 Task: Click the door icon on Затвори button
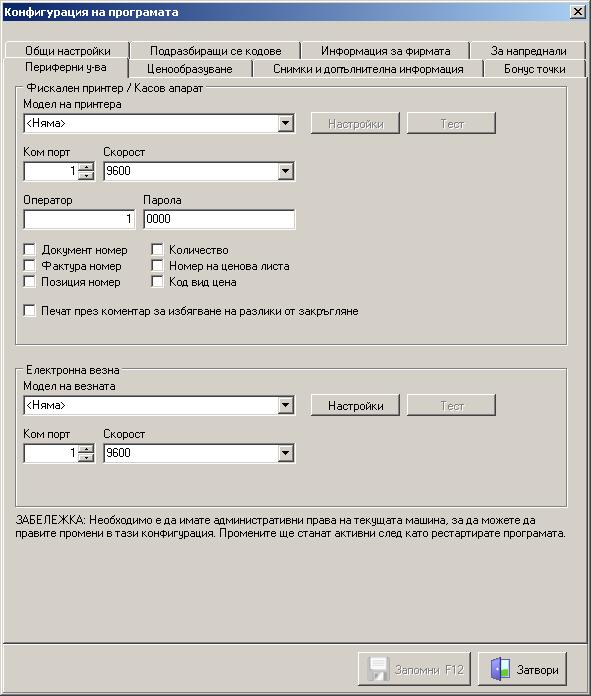(500, 668)
